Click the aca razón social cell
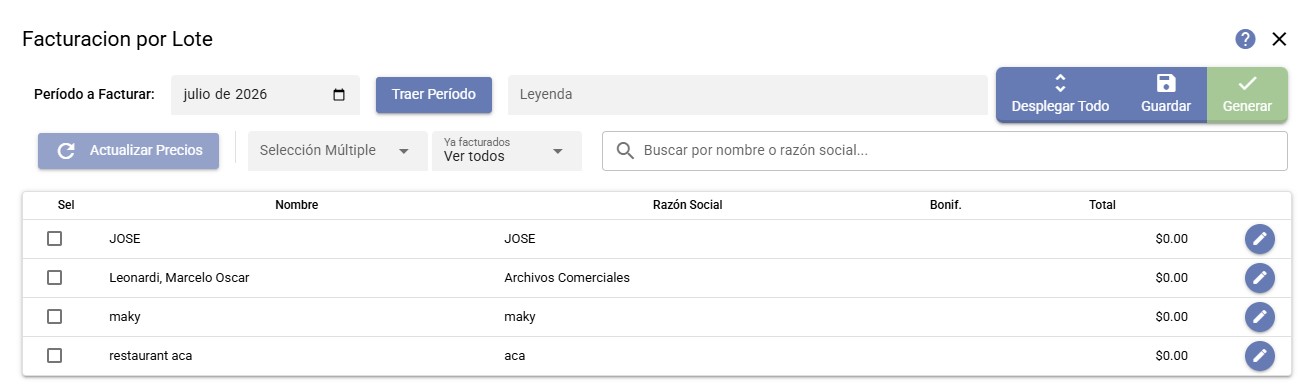Viewport: 1308px width, 390px height. (515, 356)
